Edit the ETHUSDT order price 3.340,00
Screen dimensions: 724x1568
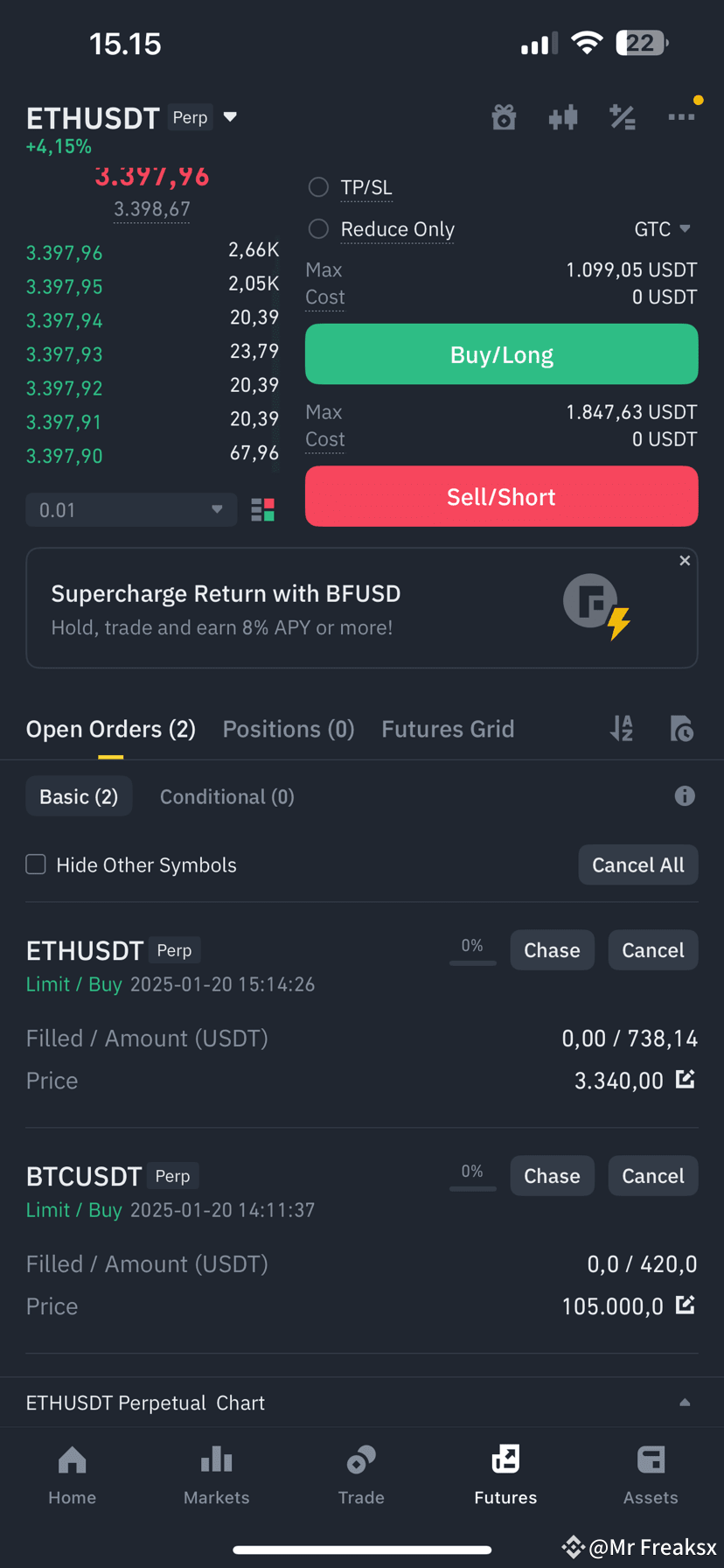[x=686, y=1079]
